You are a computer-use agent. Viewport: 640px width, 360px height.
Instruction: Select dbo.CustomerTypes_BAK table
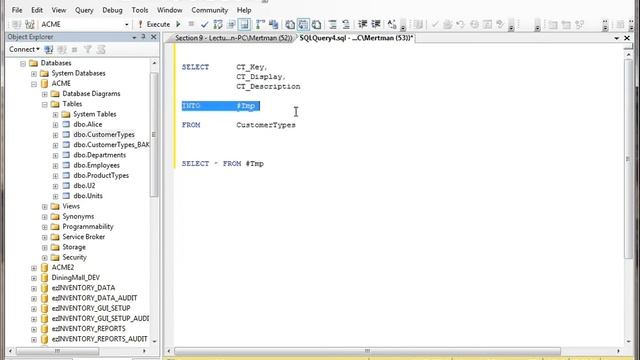(x=111, y=145)
